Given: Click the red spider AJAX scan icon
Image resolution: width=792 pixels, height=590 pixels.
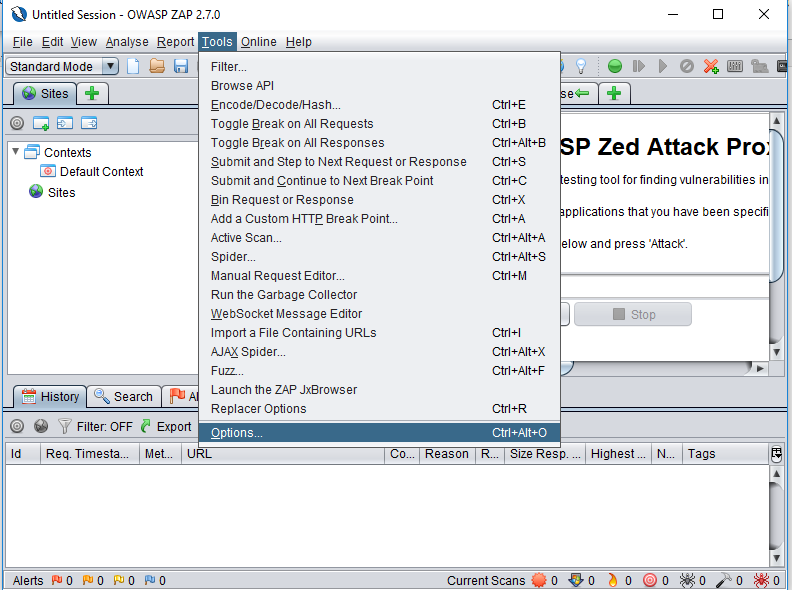Looking at the screenshot, I should point(761,580).
